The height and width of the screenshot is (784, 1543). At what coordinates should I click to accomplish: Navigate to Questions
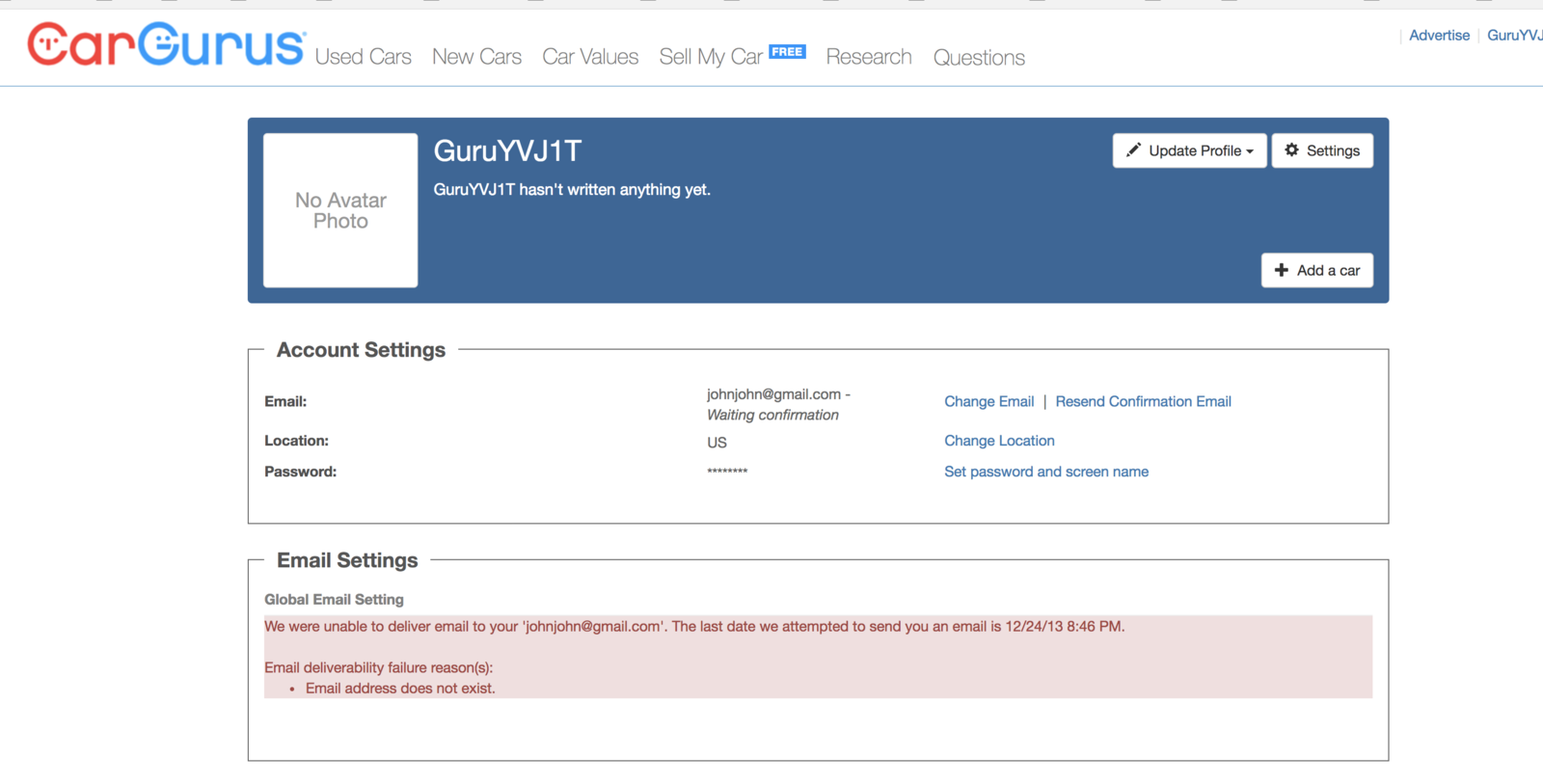click(979, 58)
